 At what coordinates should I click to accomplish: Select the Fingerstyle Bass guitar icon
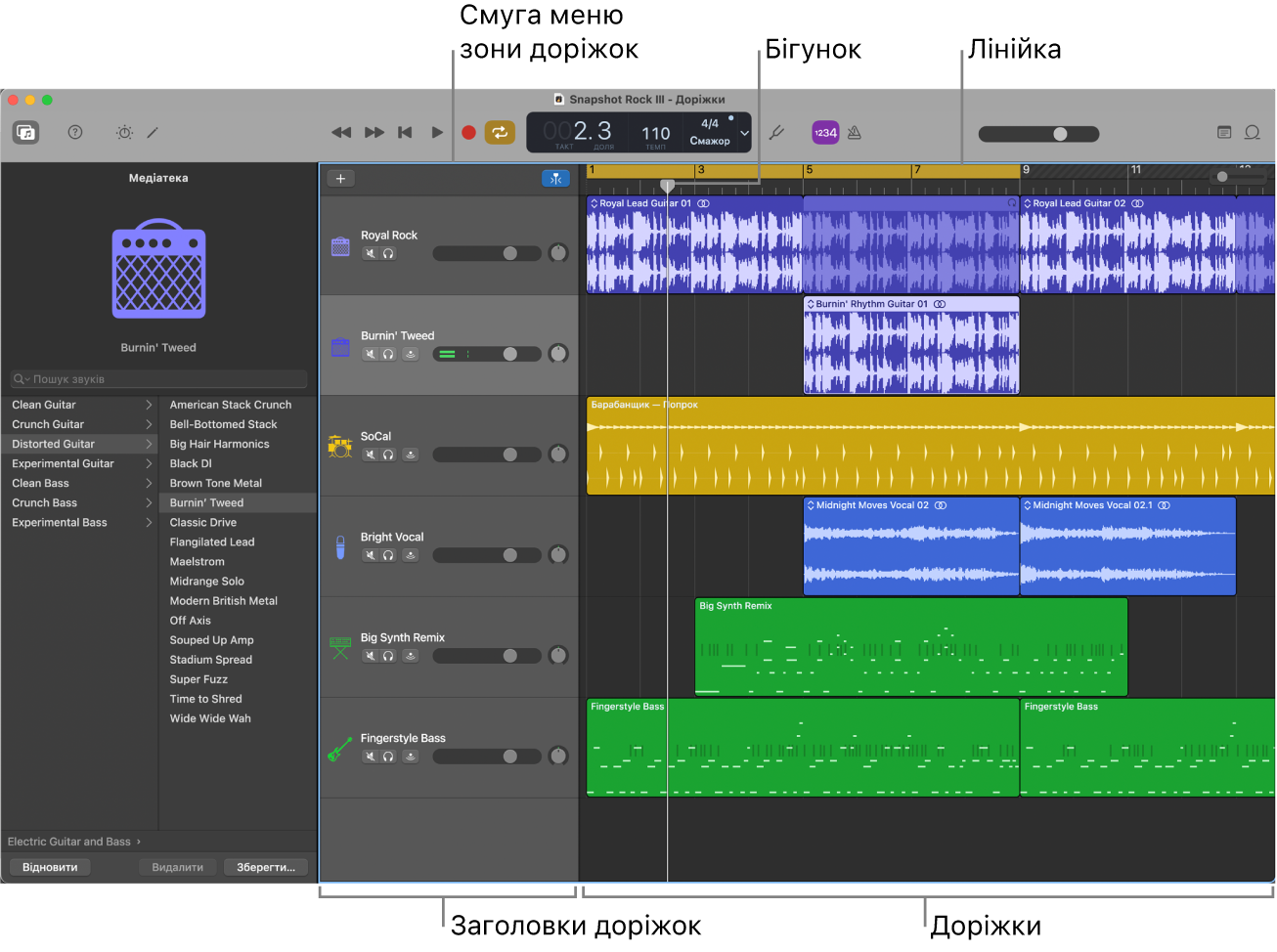click(x=340, y=749)
